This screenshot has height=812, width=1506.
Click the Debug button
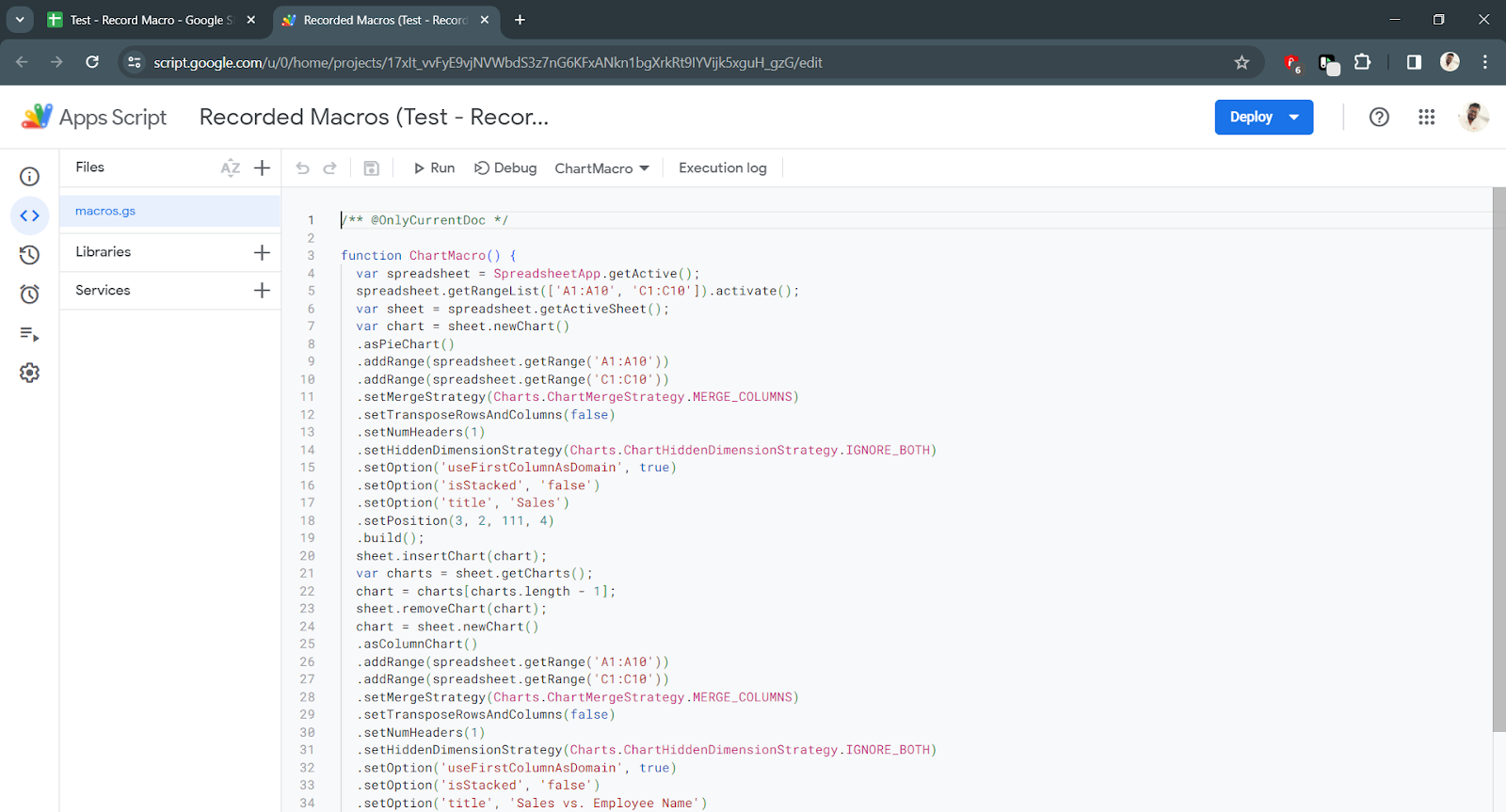[x=505, y=168]
